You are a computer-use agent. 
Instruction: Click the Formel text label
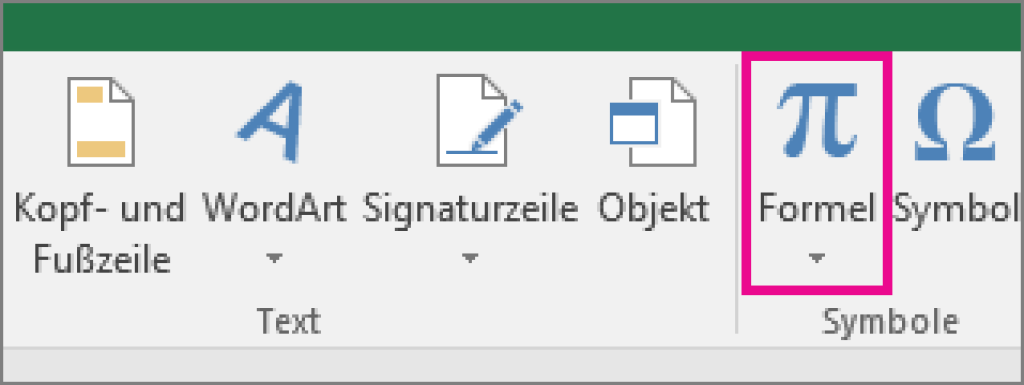[816, 209]
